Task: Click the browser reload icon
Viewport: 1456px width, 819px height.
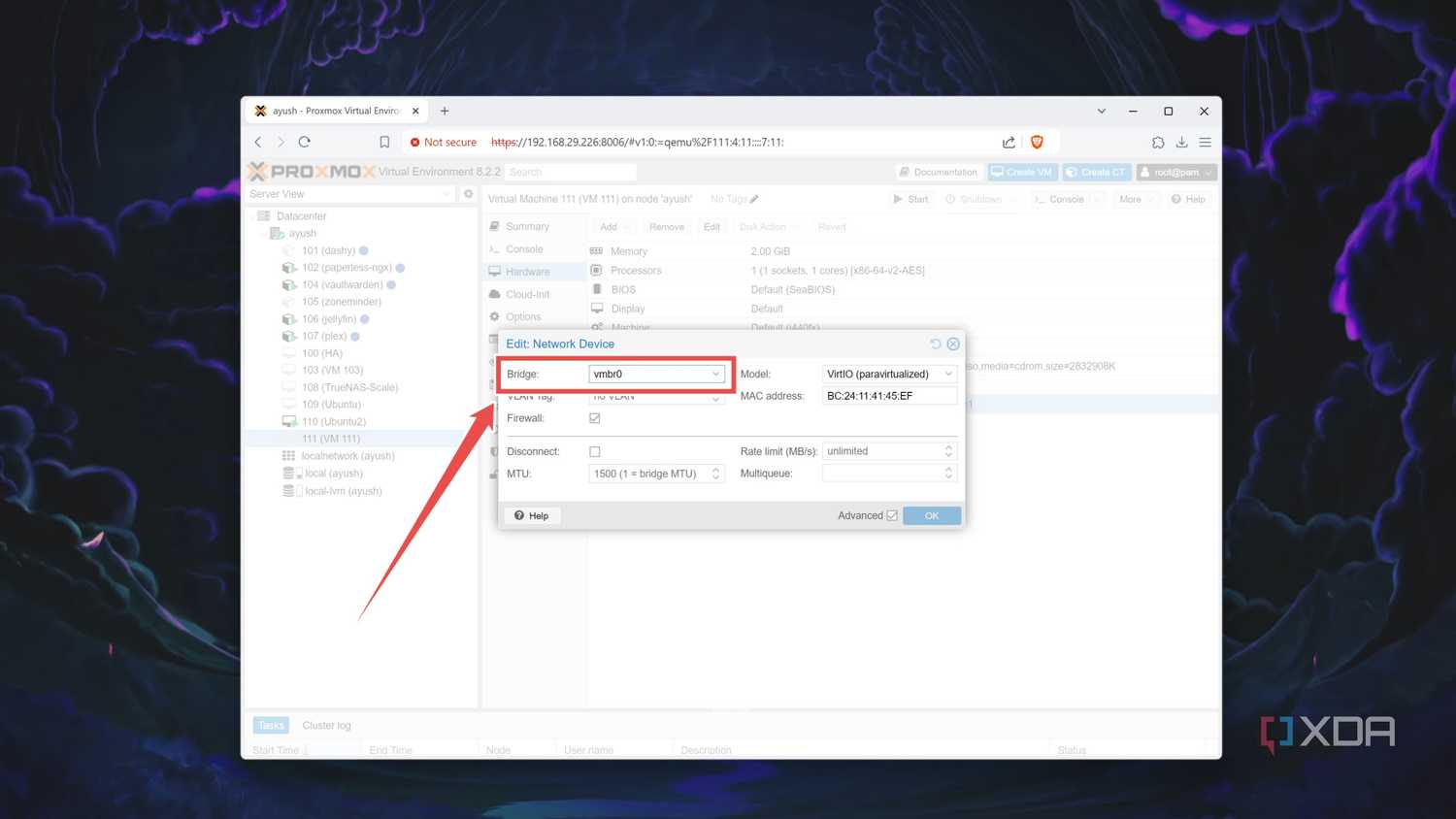Action: point(304,142)
